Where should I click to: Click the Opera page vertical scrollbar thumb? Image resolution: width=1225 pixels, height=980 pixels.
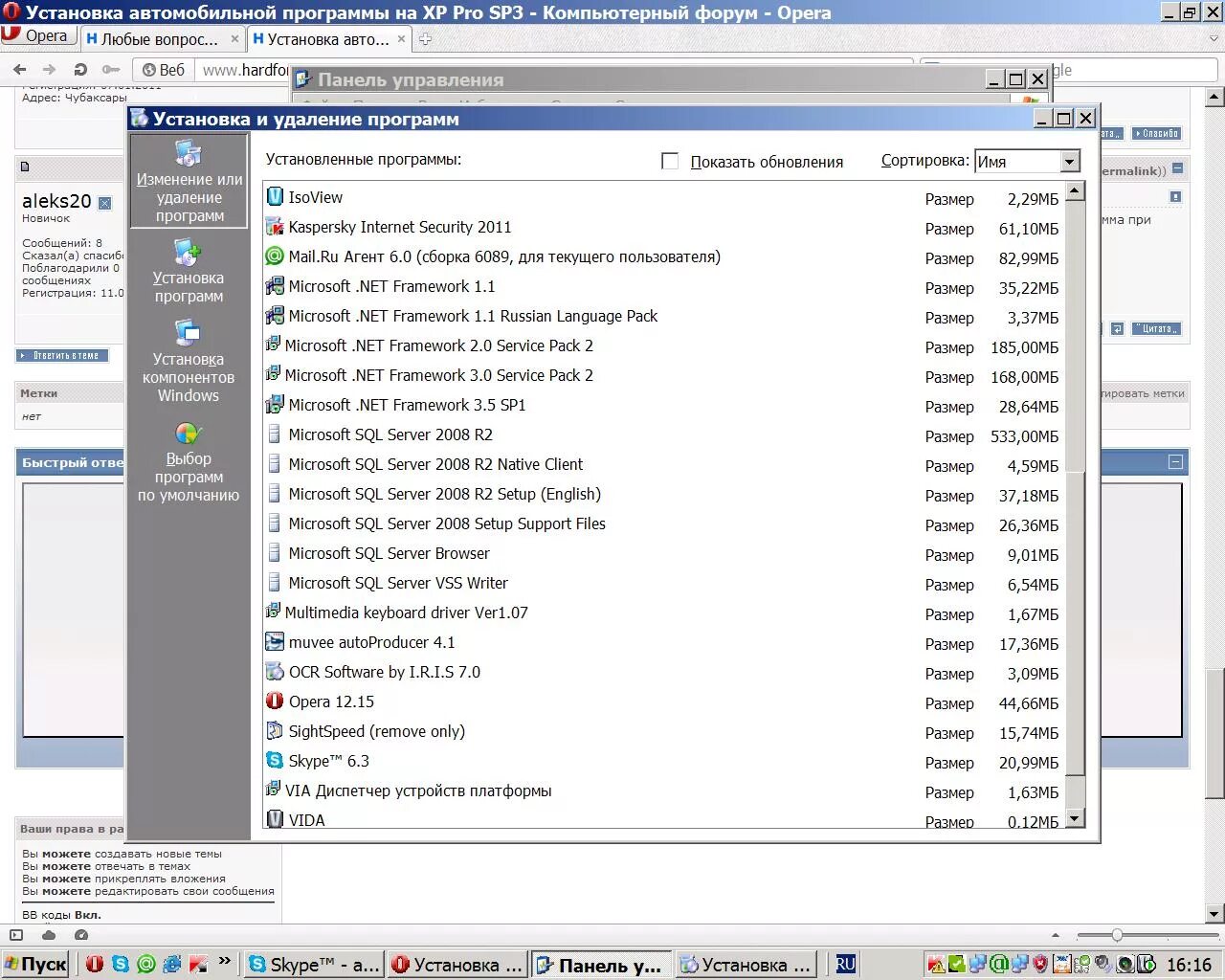1214,732
